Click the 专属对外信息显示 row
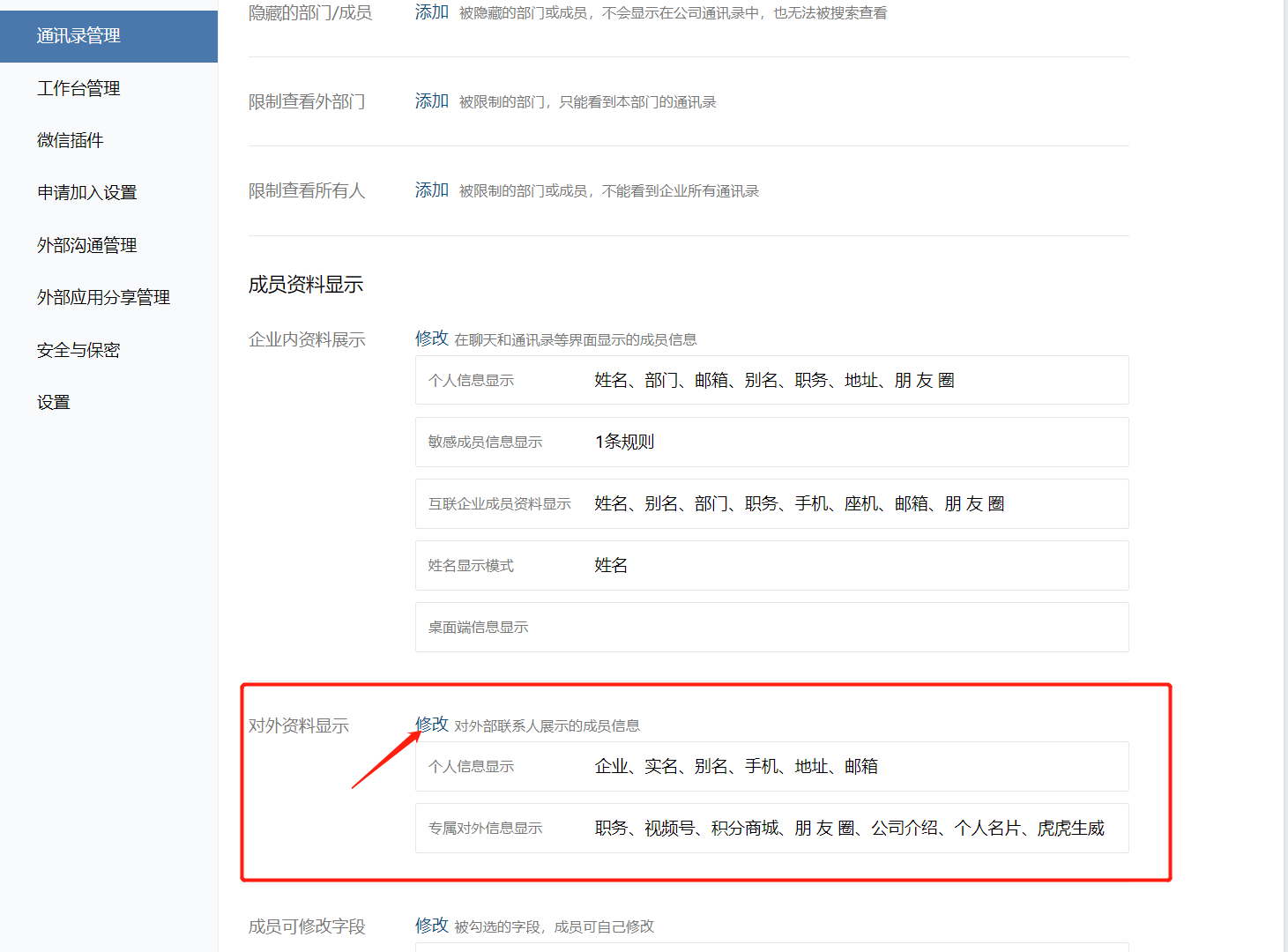This screenshot has width=1288, height=952. point(771,829)
